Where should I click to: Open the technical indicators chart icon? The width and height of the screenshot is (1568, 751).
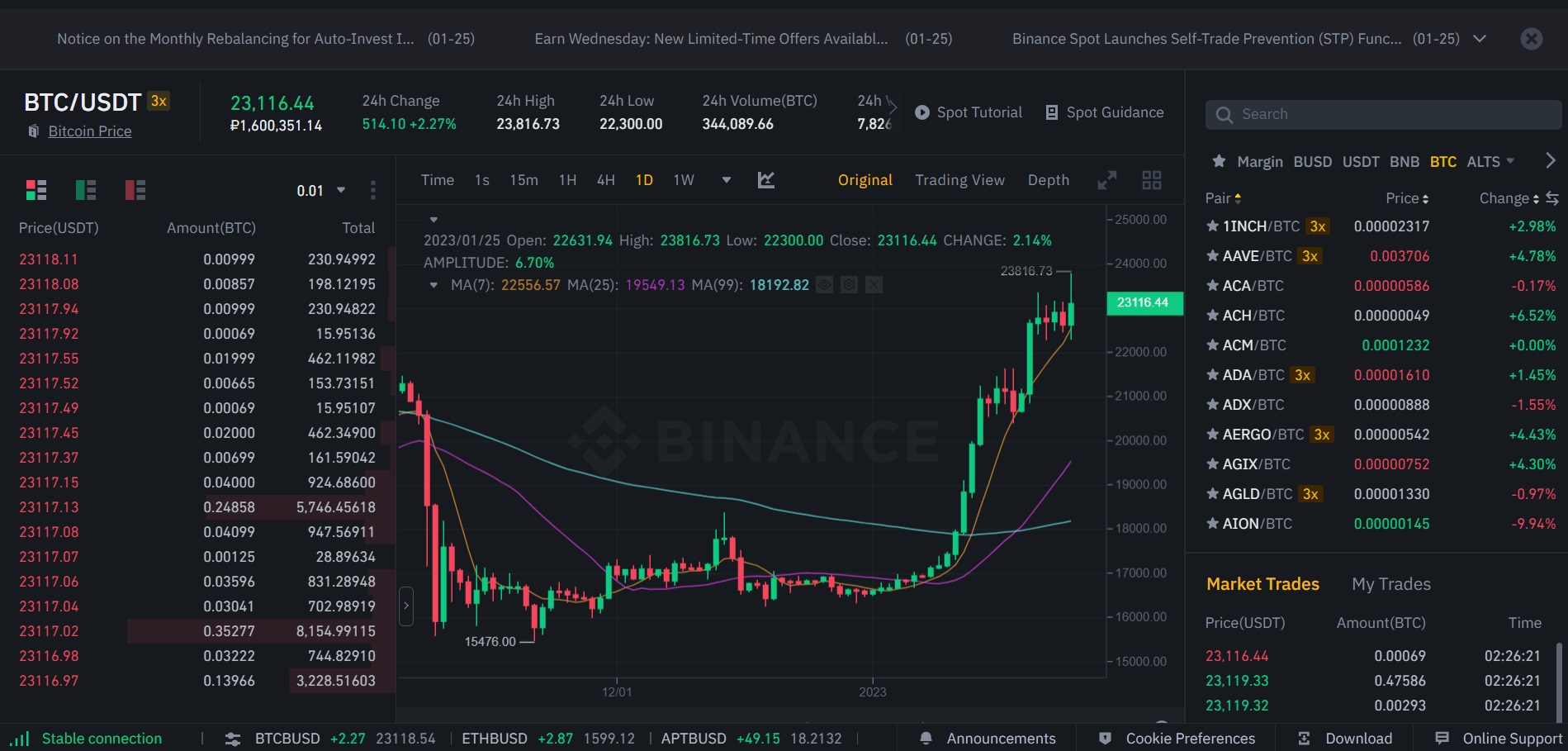click(766, 179)
